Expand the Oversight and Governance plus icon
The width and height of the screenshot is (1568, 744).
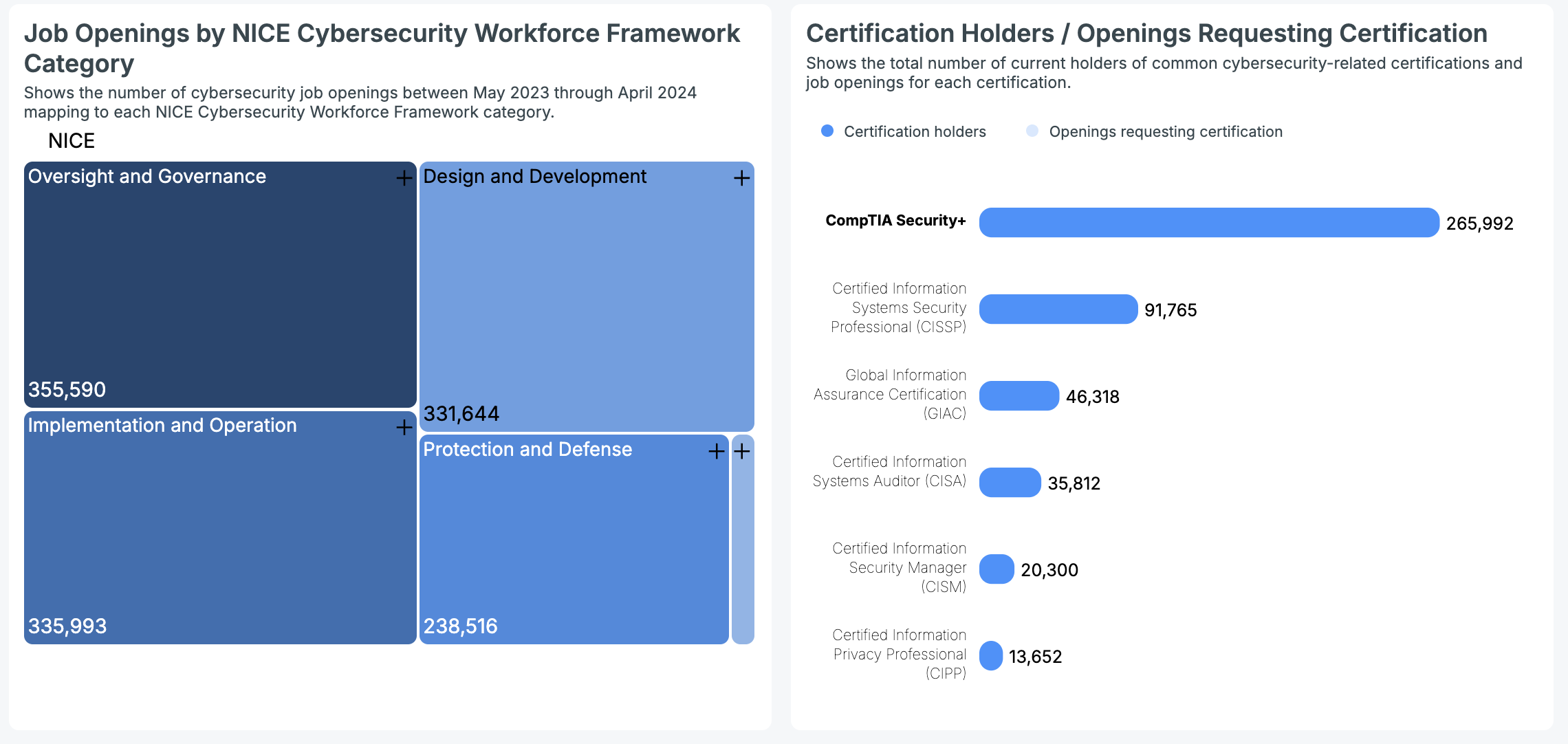tap(404, 178)
